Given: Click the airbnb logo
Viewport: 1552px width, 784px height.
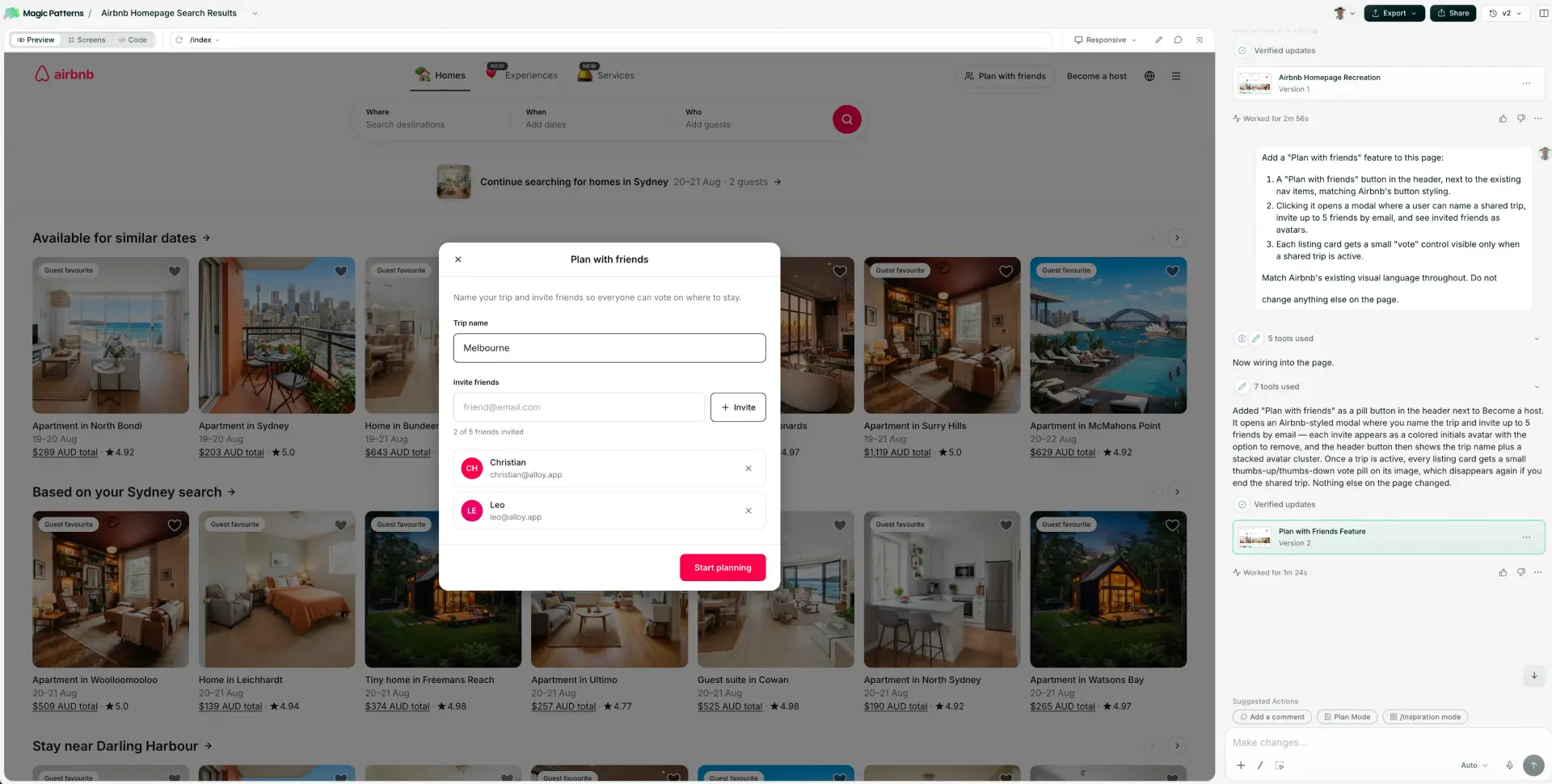Looking at the screenshot, I should click(x=65, y=74).
